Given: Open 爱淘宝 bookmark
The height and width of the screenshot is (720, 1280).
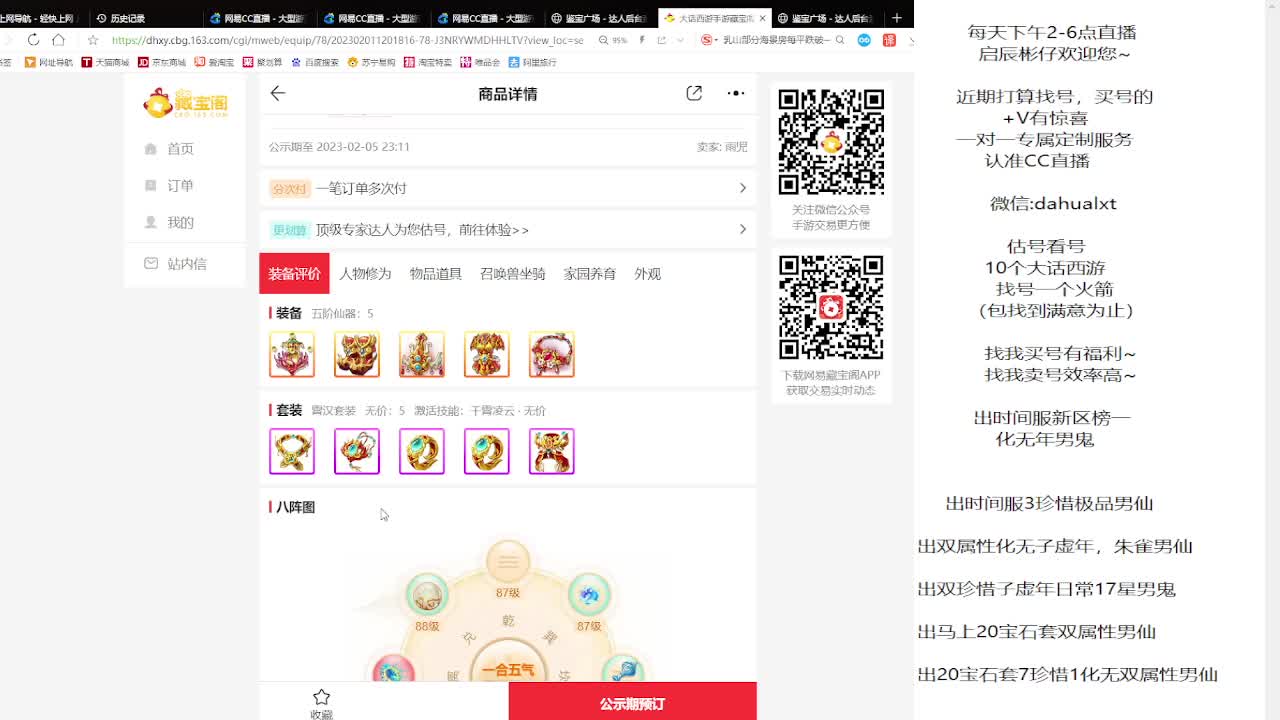Looking at the screenshot, I should tap(214, 62).
